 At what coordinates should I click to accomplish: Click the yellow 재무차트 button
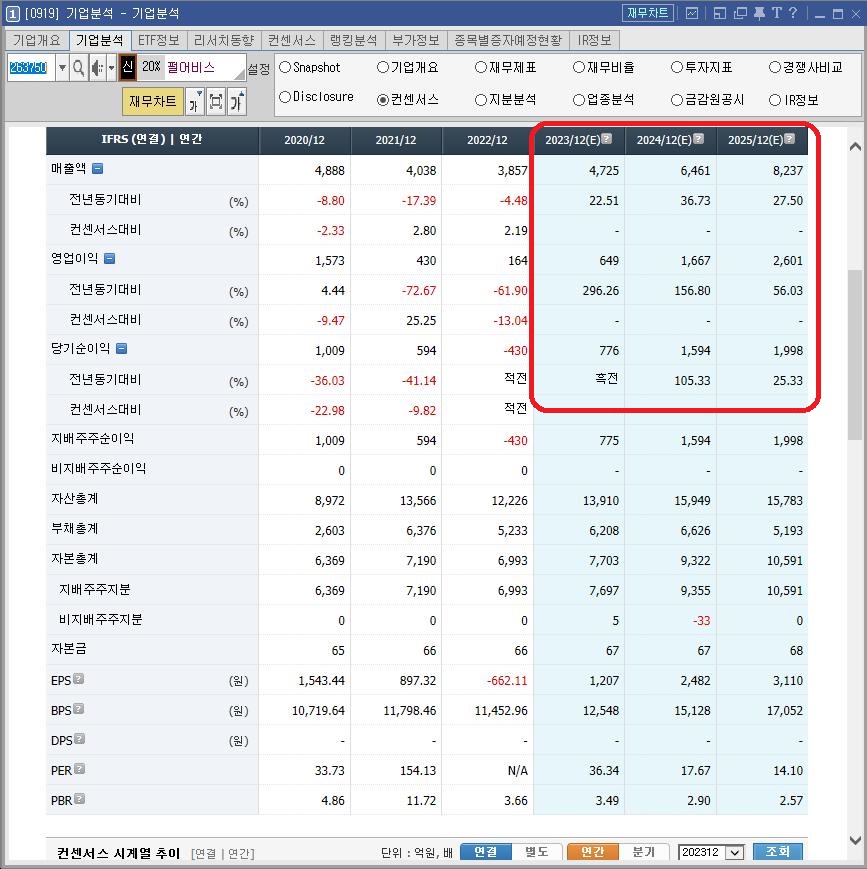pos(152,101)
